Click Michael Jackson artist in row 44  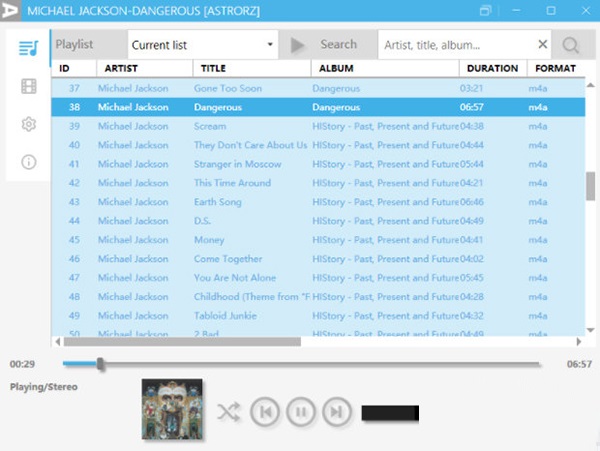coord(133,221)
